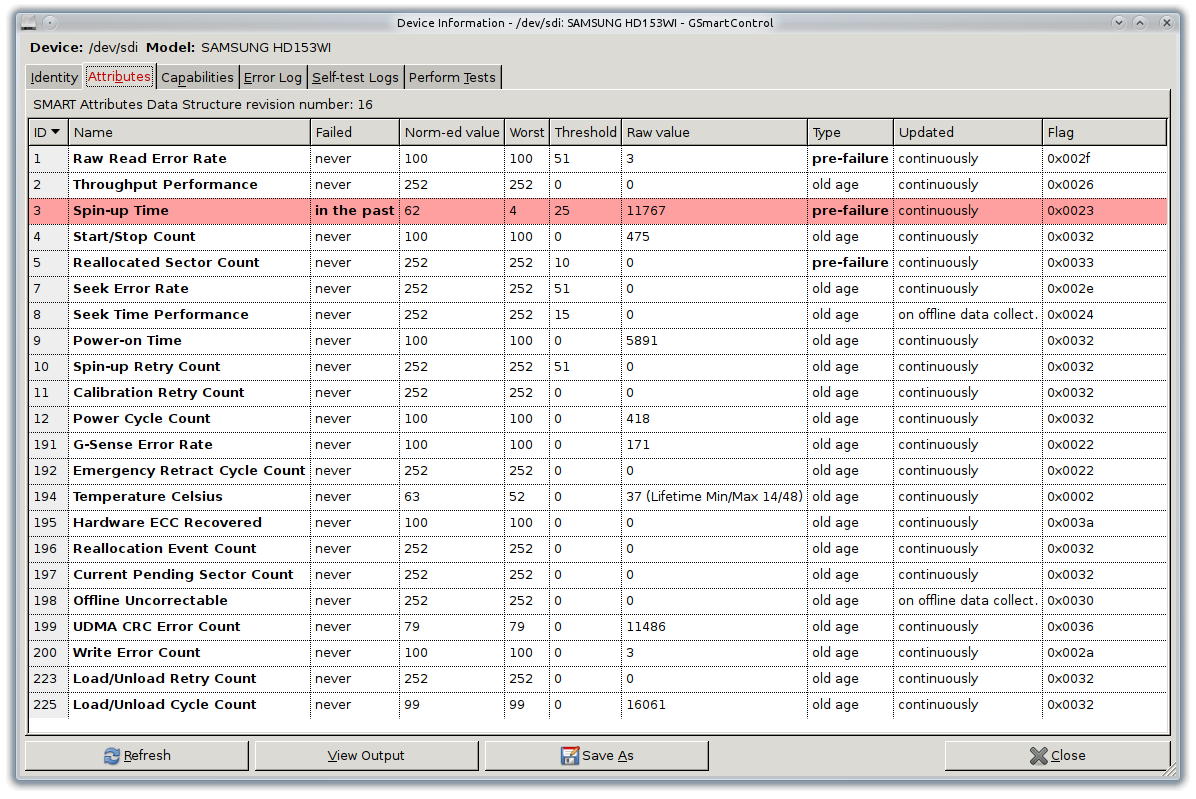Click the Refresh button
The height and width of the screenshot is (799, 1196).
click(x=137, y=756)
